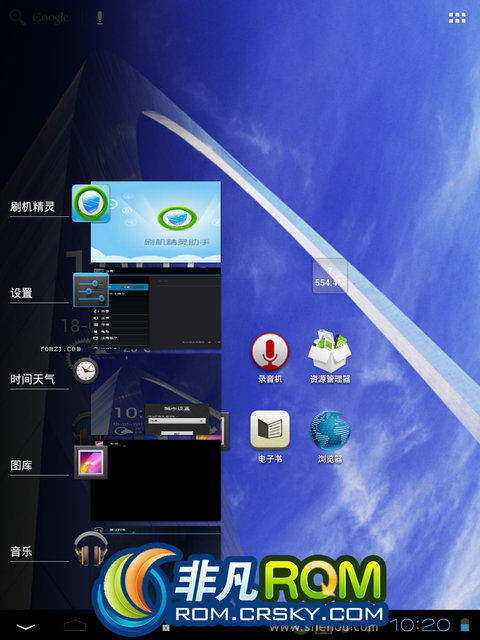Switch to the Settings screen thumbnail

(x=156, y=308)
